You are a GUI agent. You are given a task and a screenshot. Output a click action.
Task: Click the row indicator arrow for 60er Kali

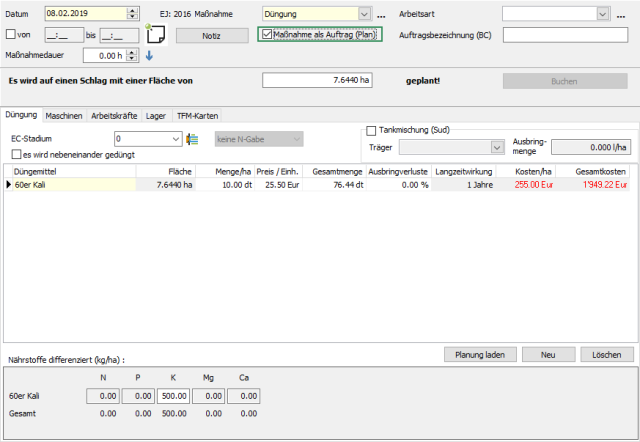click(10, 184)
